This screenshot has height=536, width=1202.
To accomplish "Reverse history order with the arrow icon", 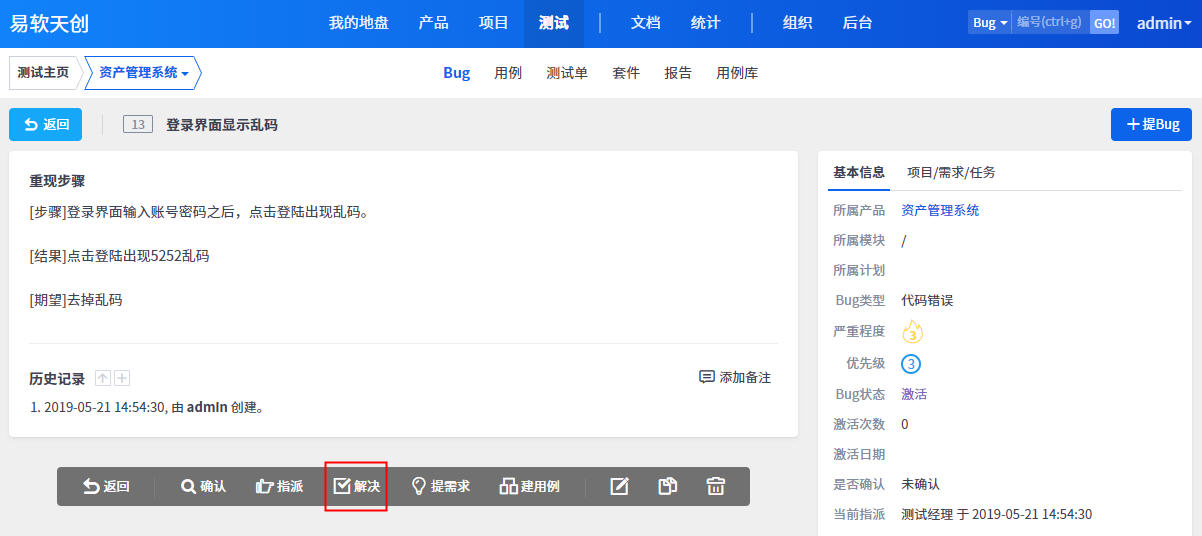I will coord(103,378).
